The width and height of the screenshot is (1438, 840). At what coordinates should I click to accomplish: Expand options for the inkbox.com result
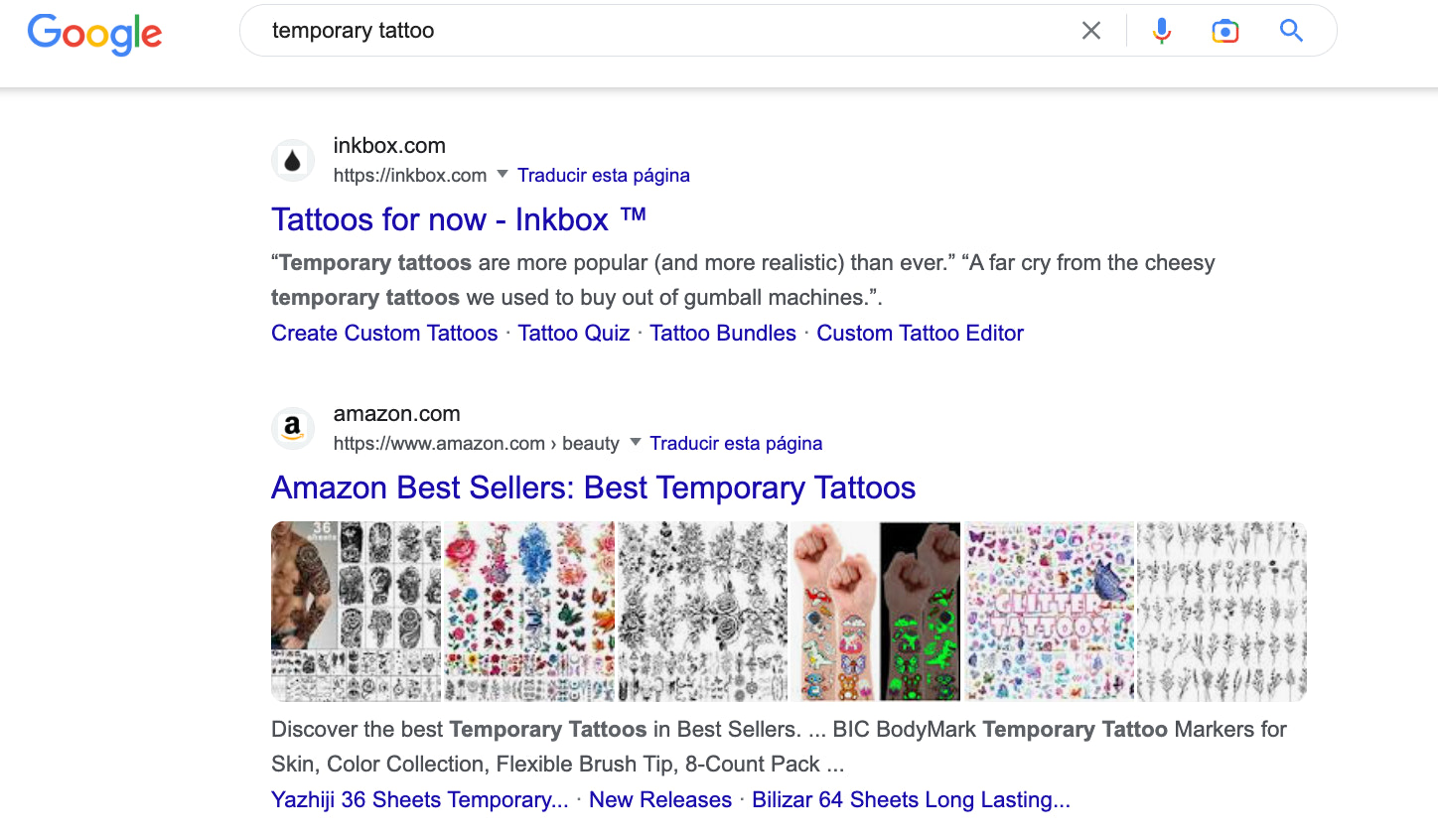click(503, 175)
